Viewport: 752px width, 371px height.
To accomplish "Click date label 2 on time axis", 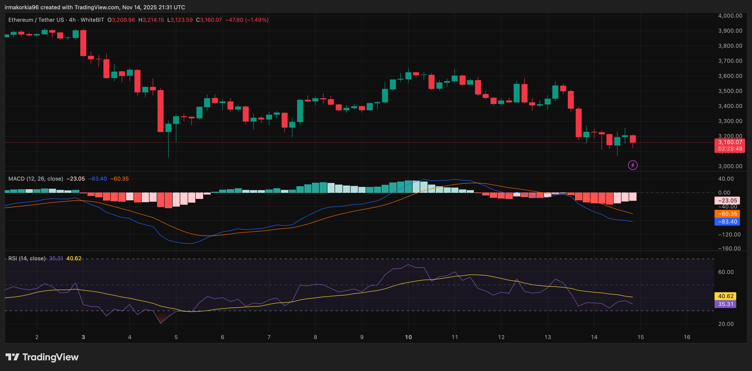I will pos(37,337).
